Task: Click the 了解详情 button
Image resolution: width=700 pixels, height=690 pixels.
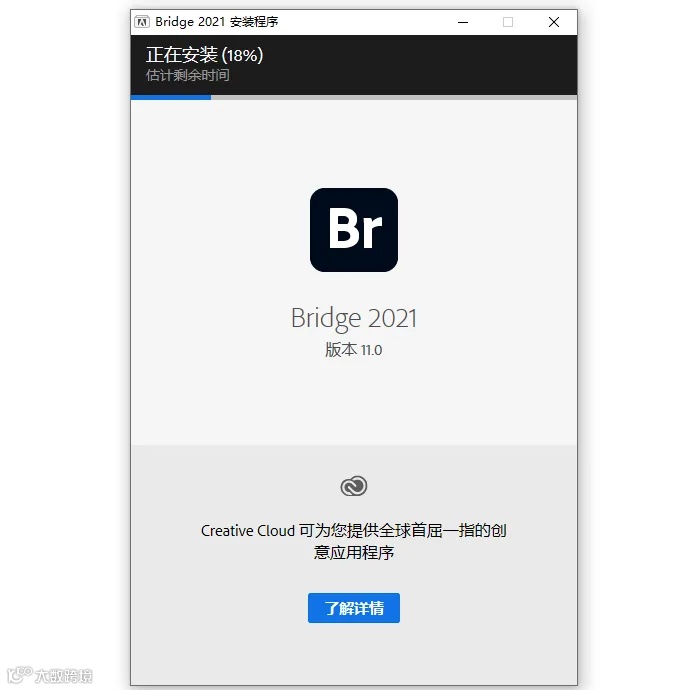Action: click(354, 608)
